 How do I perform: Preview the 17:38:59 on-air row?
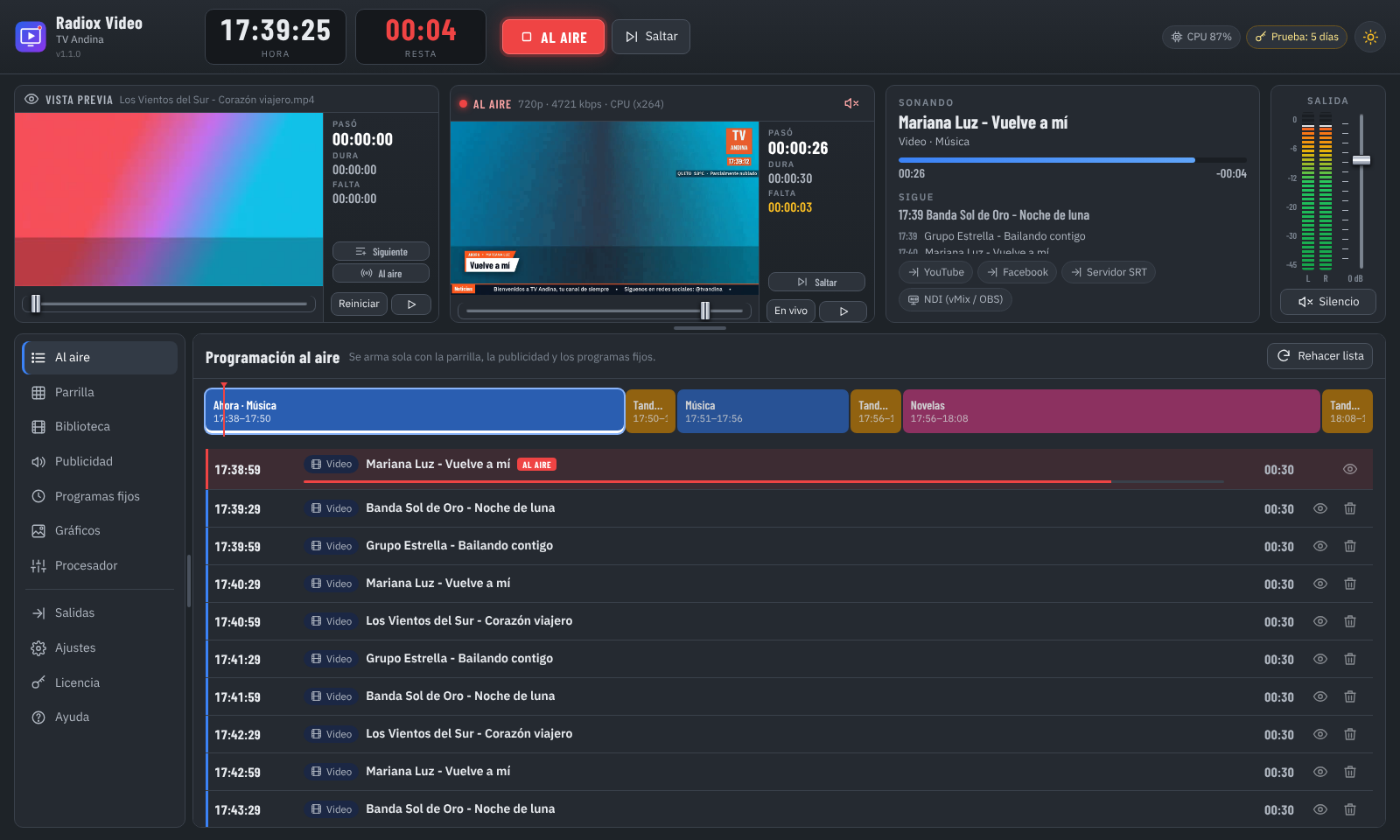tap(1350, 469)
